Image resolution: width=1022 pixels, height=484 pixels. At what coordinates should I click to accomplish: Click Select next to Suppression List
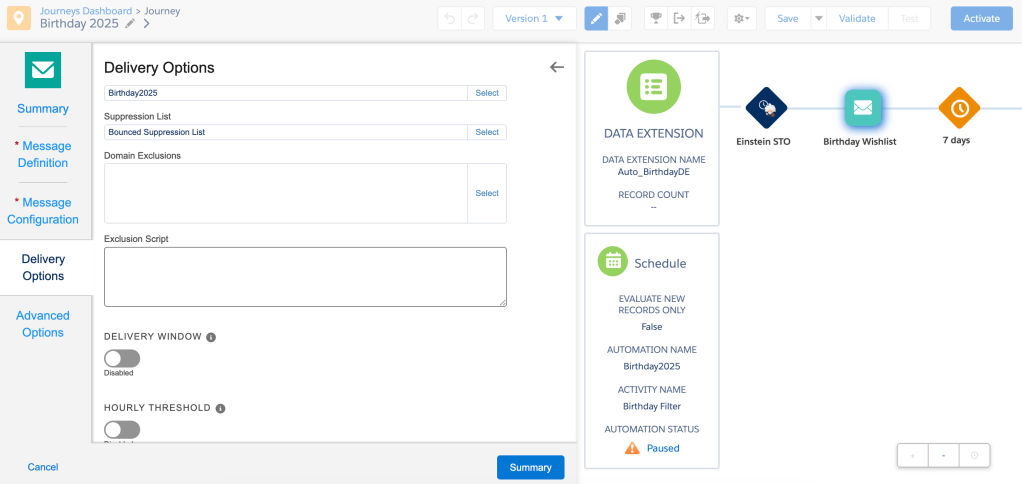click(487, 132)
